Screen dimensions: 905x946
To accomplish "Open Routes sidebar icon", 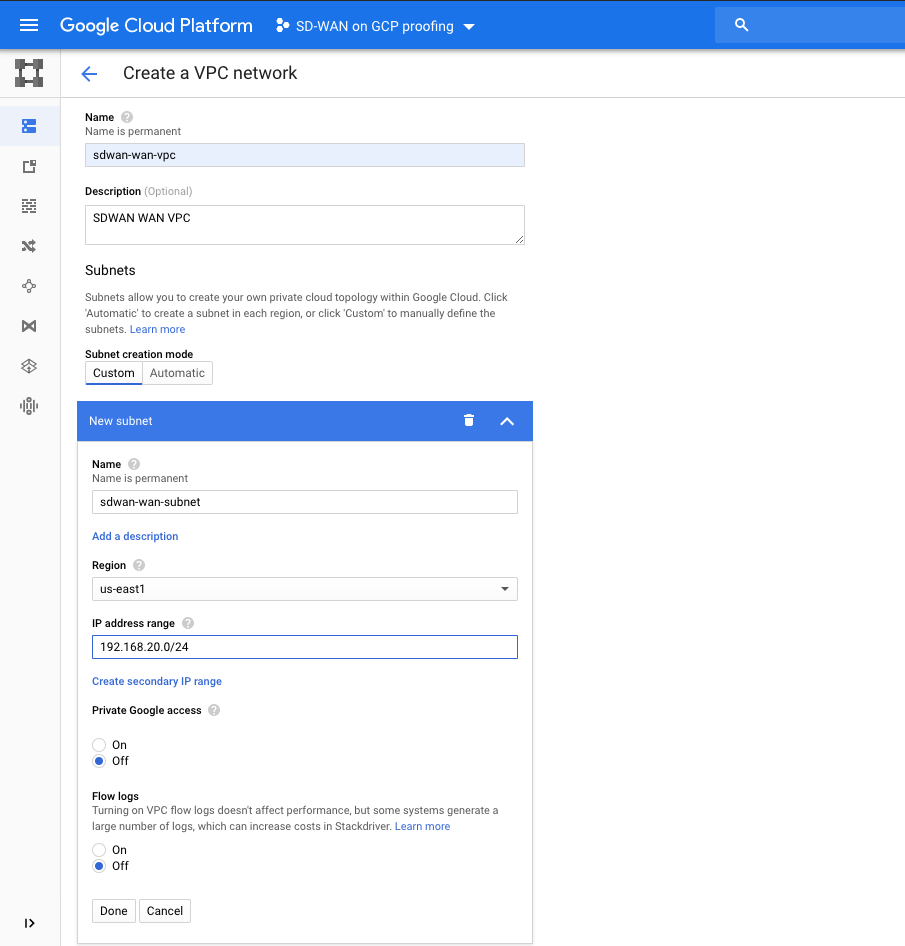I will [x=29, y=246].
